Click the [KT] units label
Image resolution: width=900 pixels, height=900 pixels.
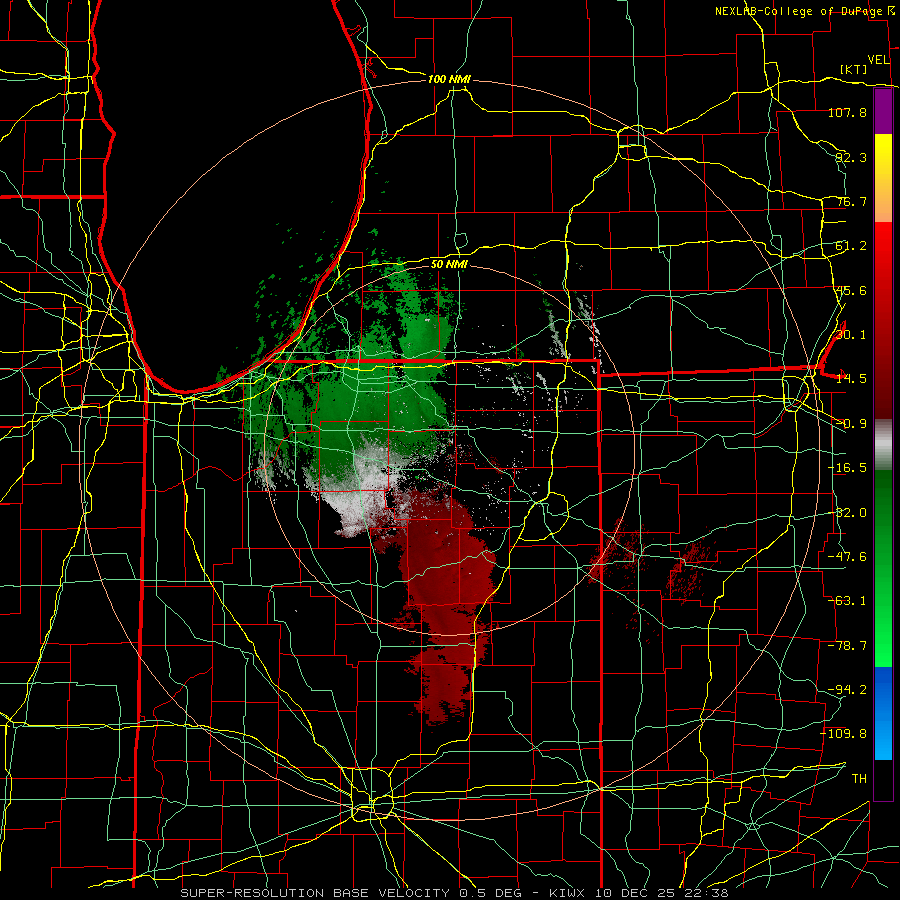tap(854, 69)
